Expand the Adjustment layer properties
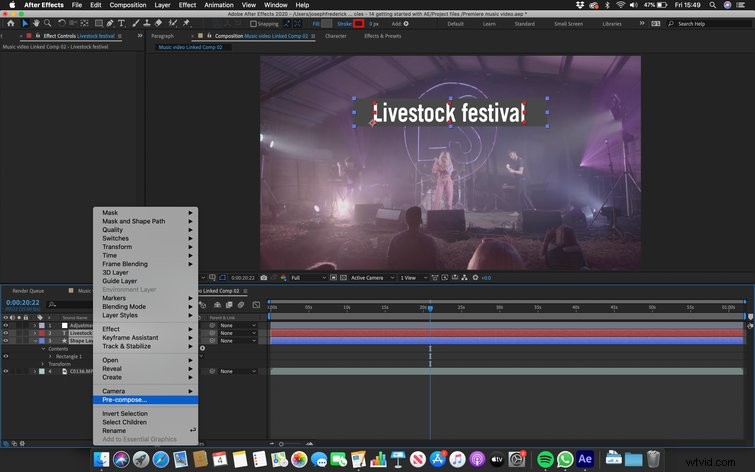 [35, 326]
